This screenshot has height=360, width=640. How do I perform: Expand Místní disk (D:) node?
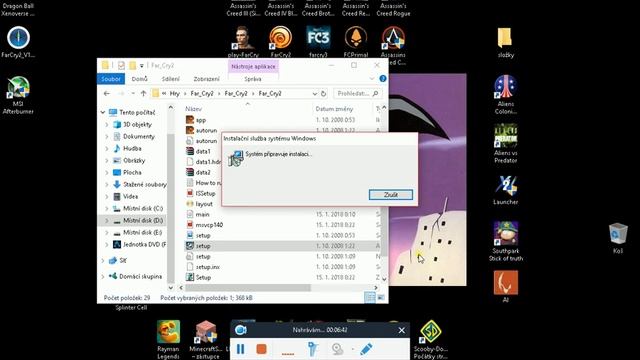[107, 220]
